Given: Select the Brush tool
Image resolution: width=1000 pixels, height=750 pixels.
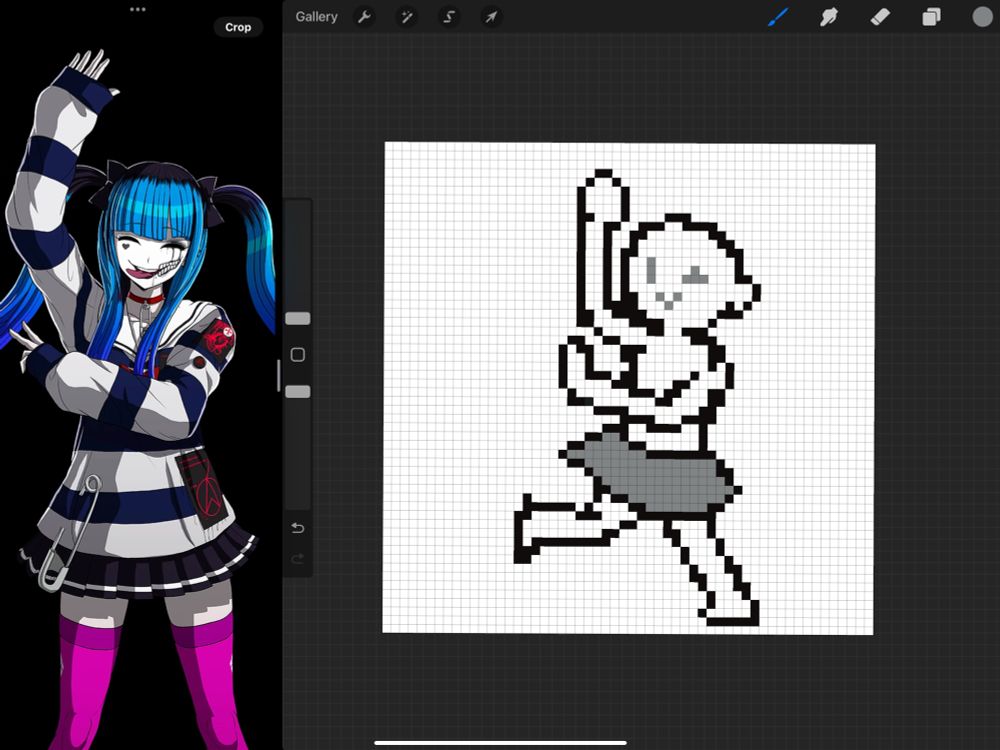Looking at the screenshot, I should [777, 17].
